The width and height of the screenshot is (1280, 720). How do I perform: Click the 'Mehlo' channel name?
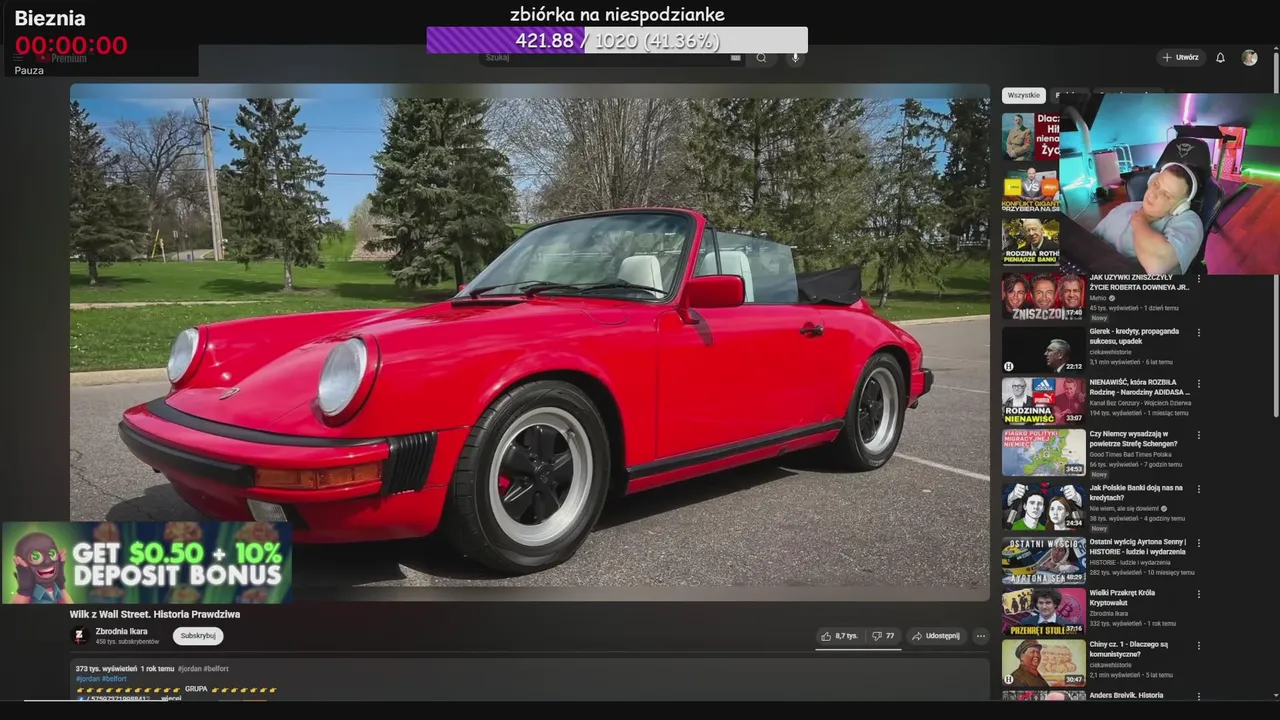[x=1098, y=298]
